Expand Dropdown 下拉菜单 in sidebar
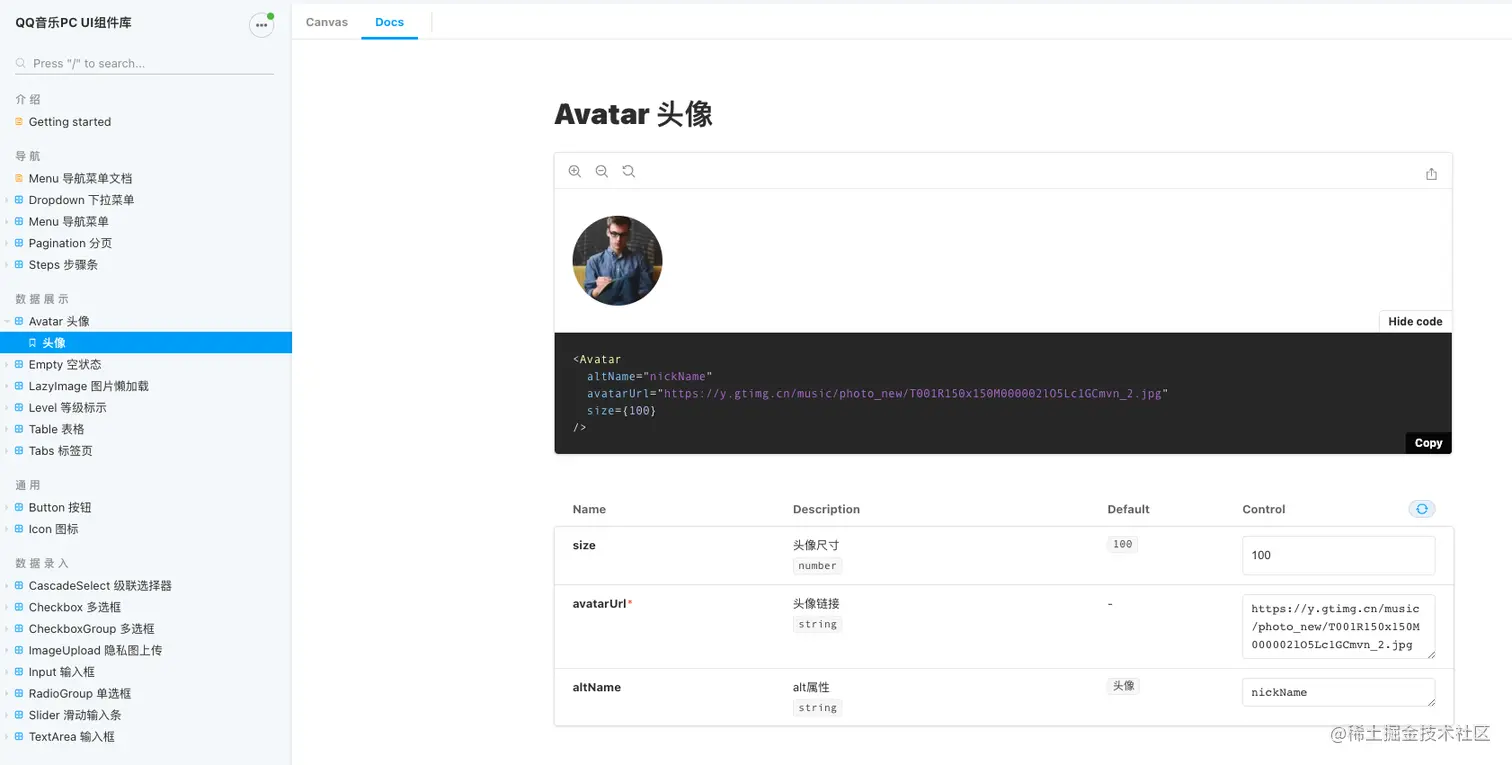Viewport: 1512px width, 765px height. pos(82,200)
